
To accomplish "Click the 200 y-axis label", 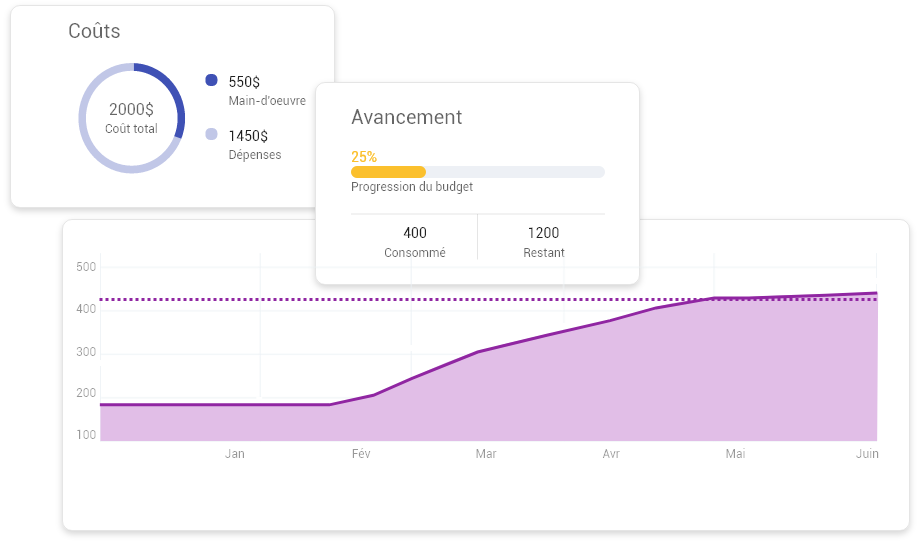I will click(86, 393).
